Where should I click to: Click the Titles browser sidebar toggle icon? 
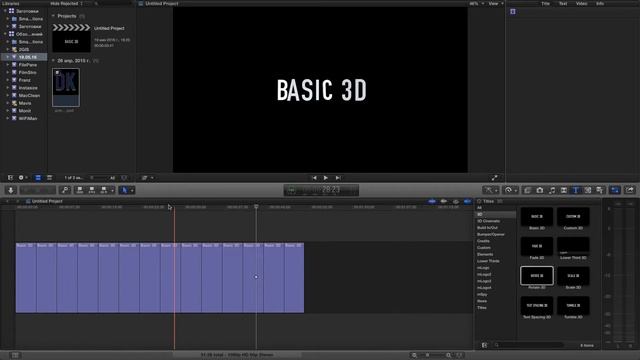[x=484, y=345]
